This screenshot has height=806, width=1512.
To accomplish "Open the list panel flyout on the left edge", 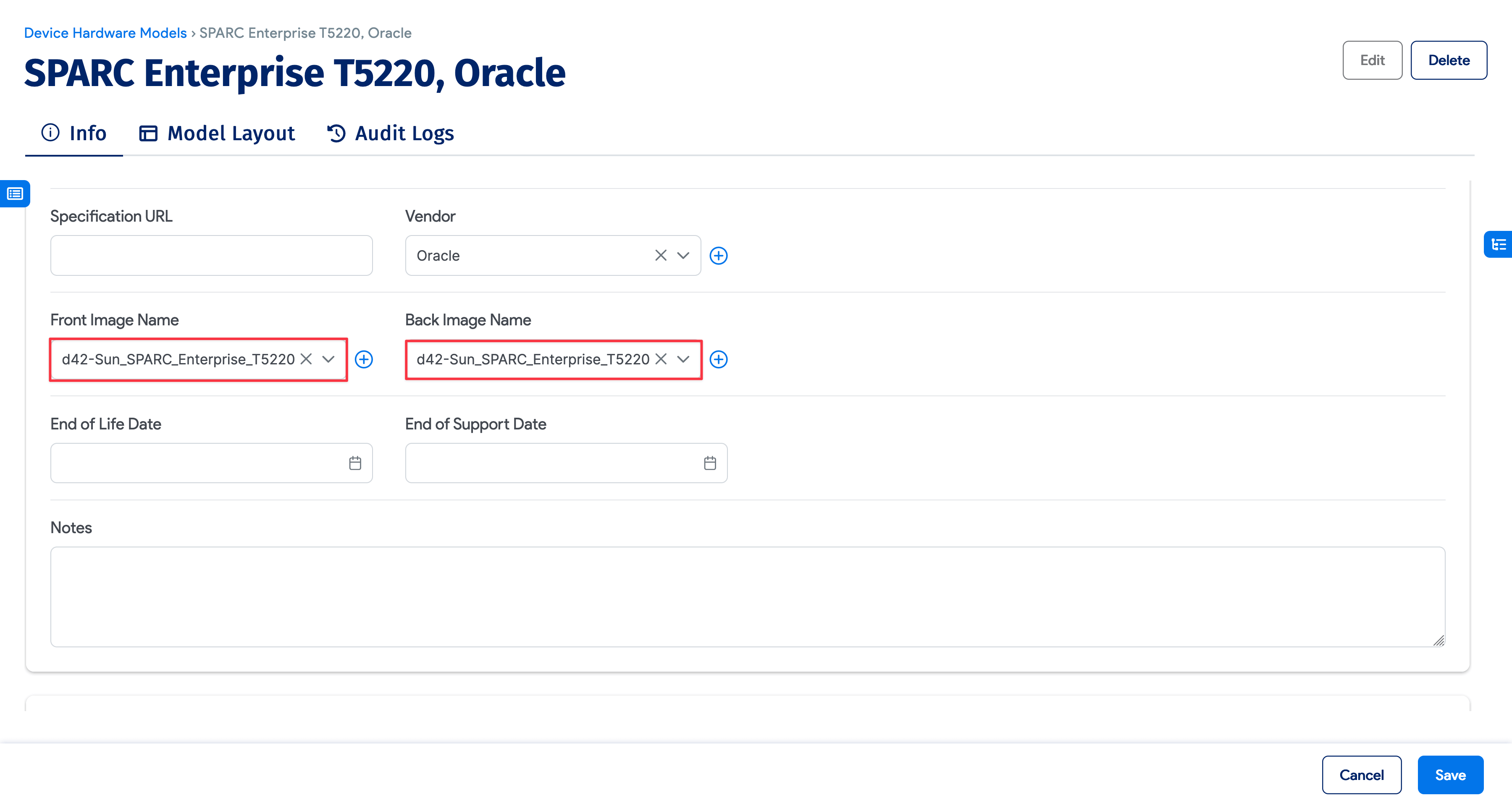I will (15, 193).
